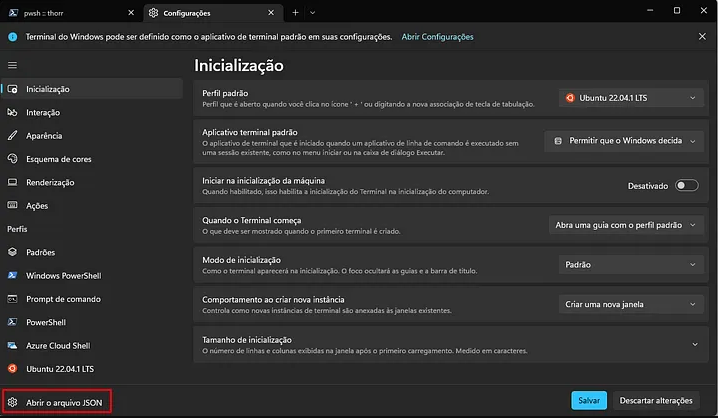Viewport: 718px width, 418px height.
Task: Click the Ações keyboard icon
Action: coord(12,205)
